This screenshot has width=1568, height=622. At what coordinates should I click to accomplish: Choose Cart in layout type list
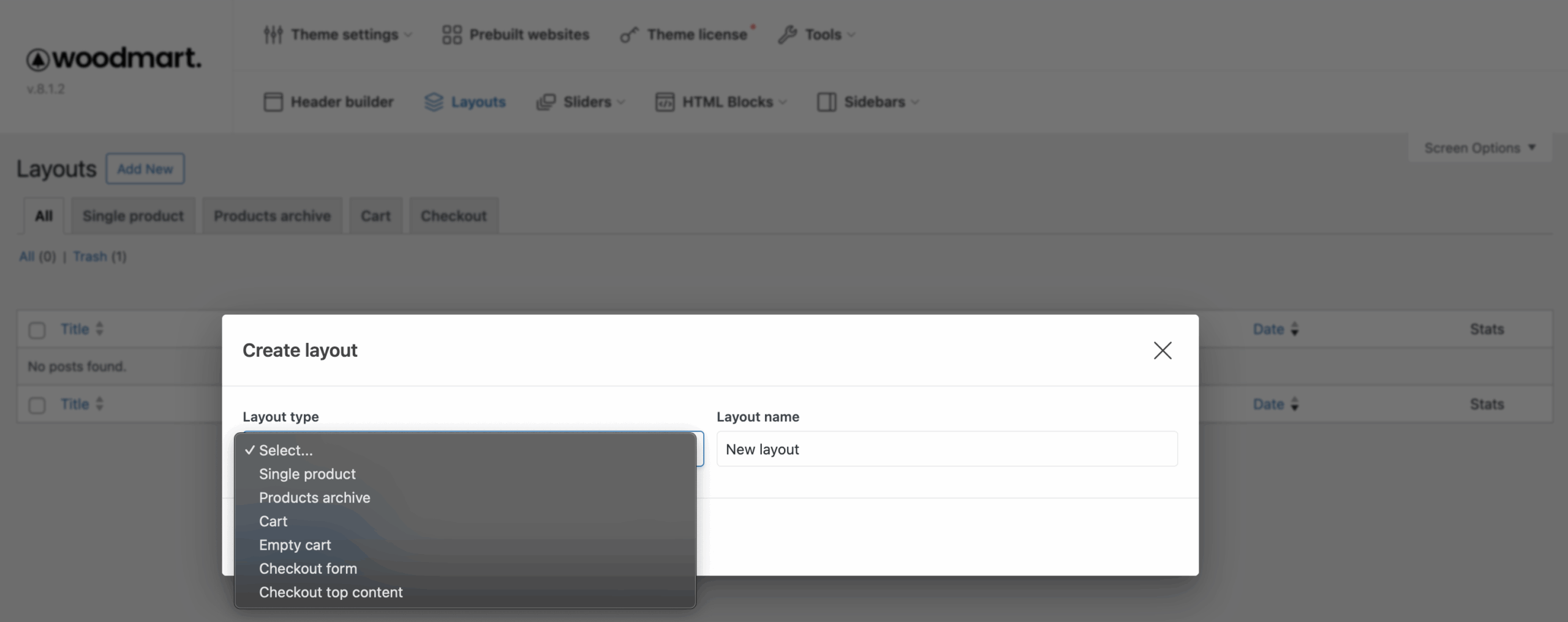[466, 522]
